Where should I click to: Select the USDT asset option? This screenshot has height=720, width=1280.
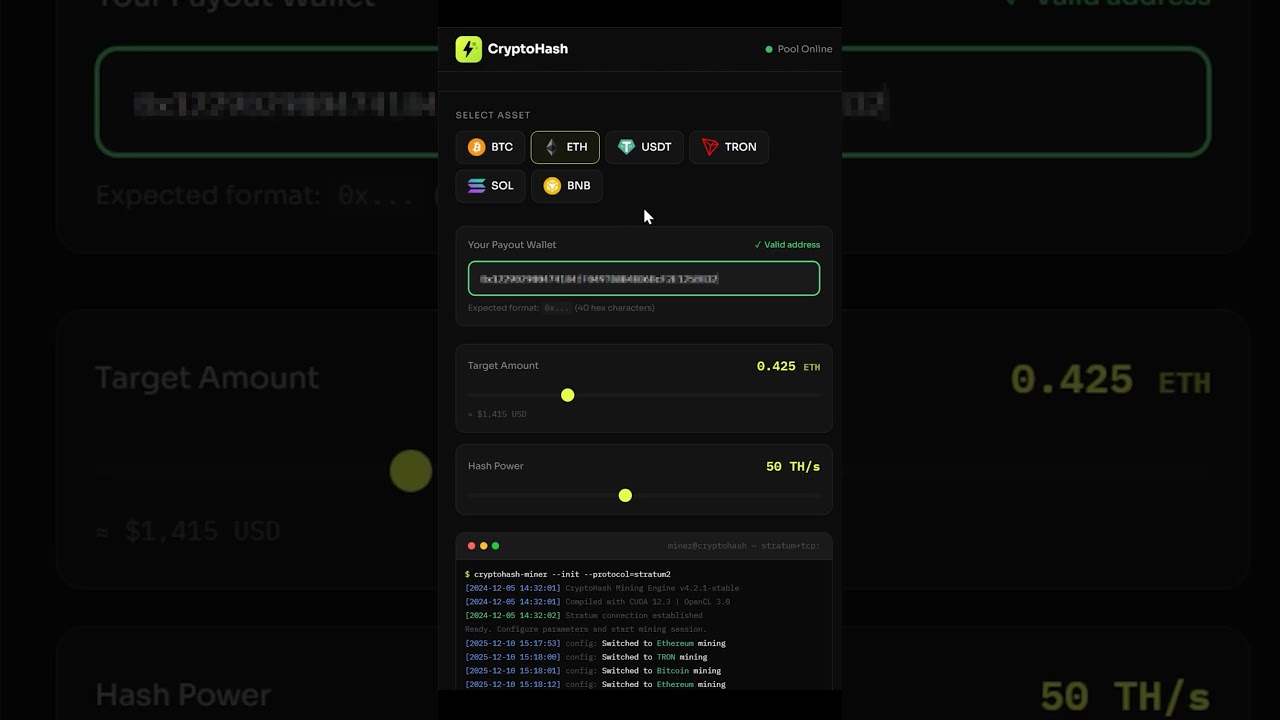[x=644, y=147]
